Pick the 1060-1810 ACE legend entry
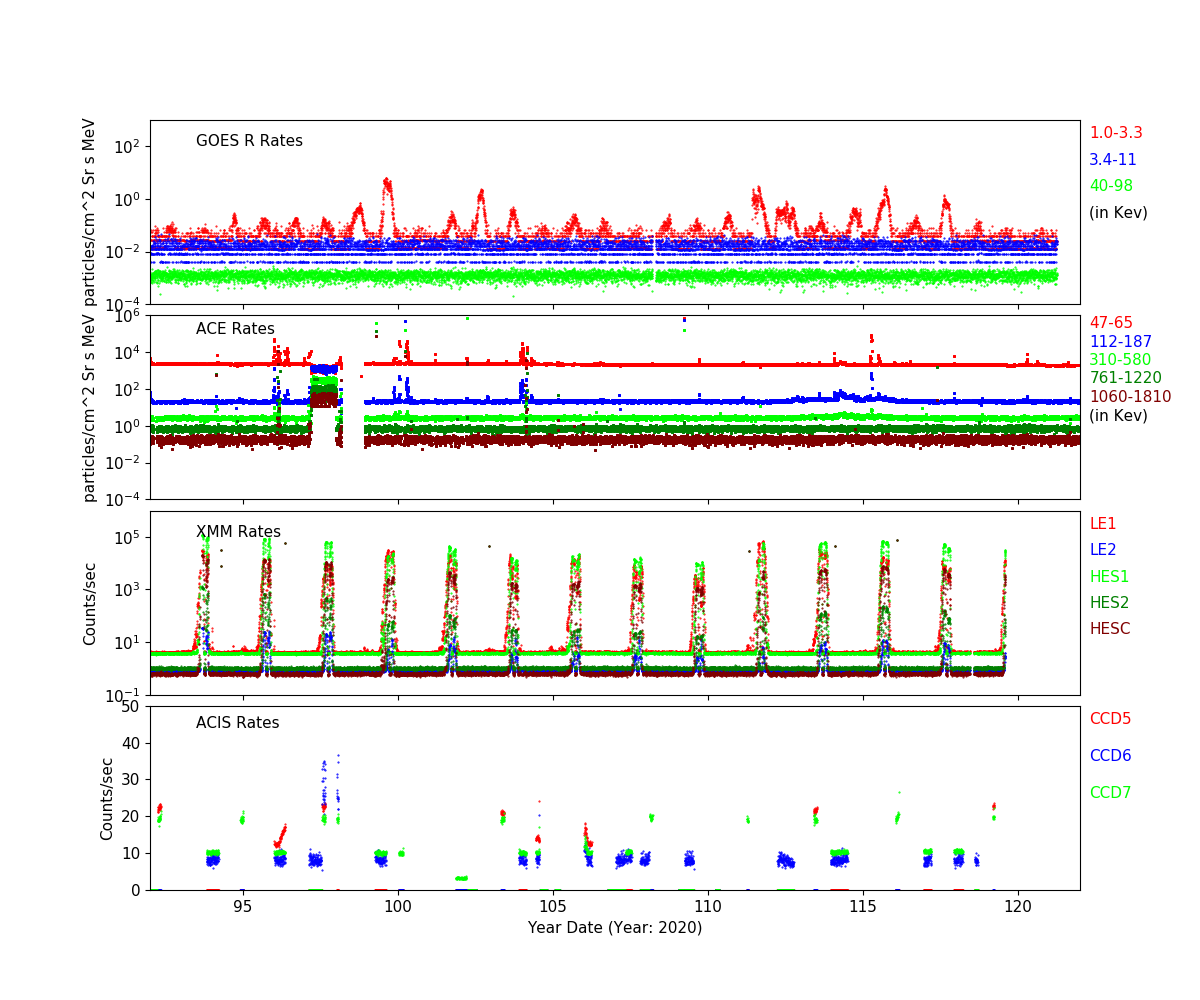 click(x=1130, y=397)
